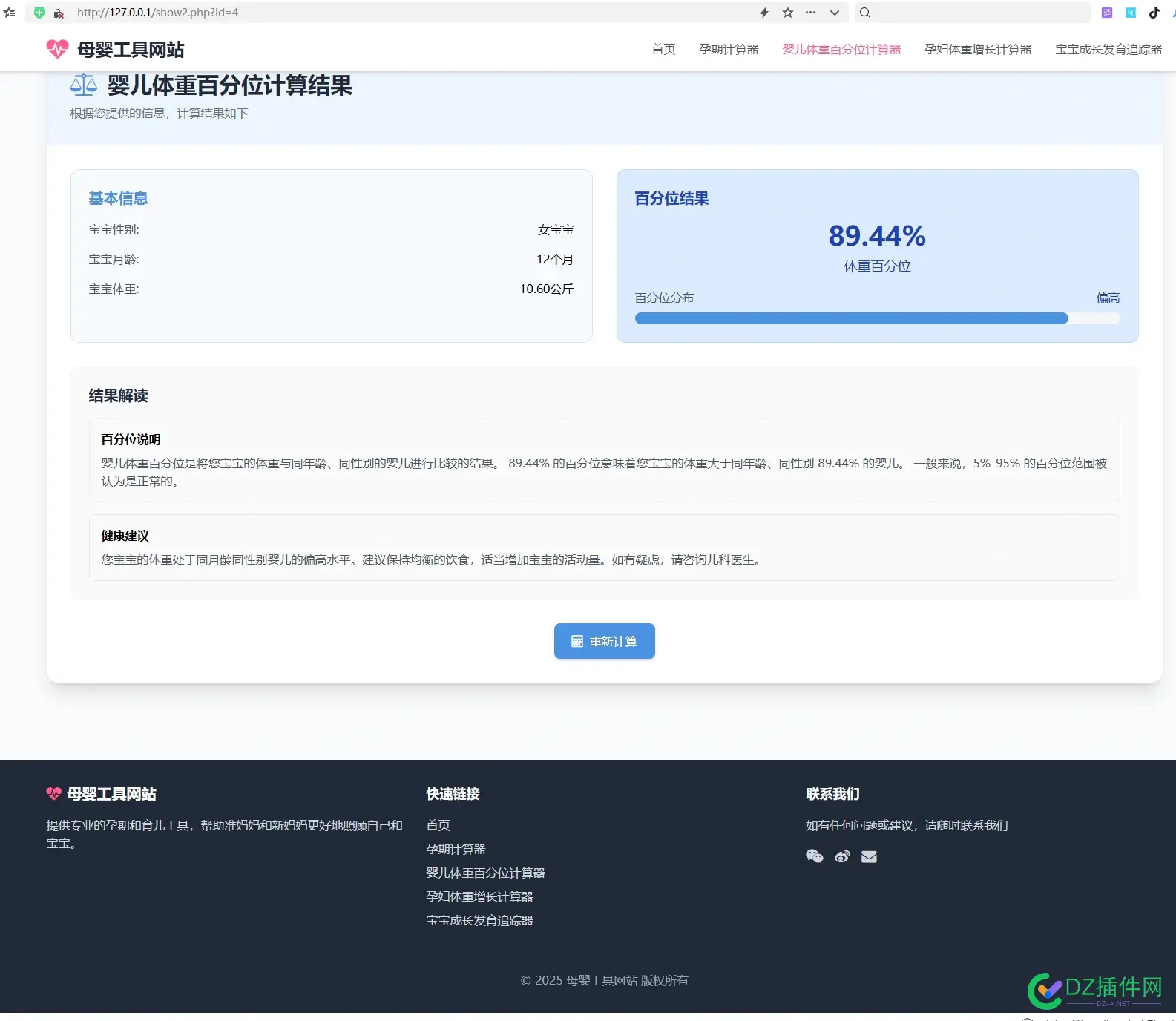Viewport: 1176px width, 1021px height.
Task: Open 宝宝成长发育追踪器 in top navigation
Action: click(1108, 49)
